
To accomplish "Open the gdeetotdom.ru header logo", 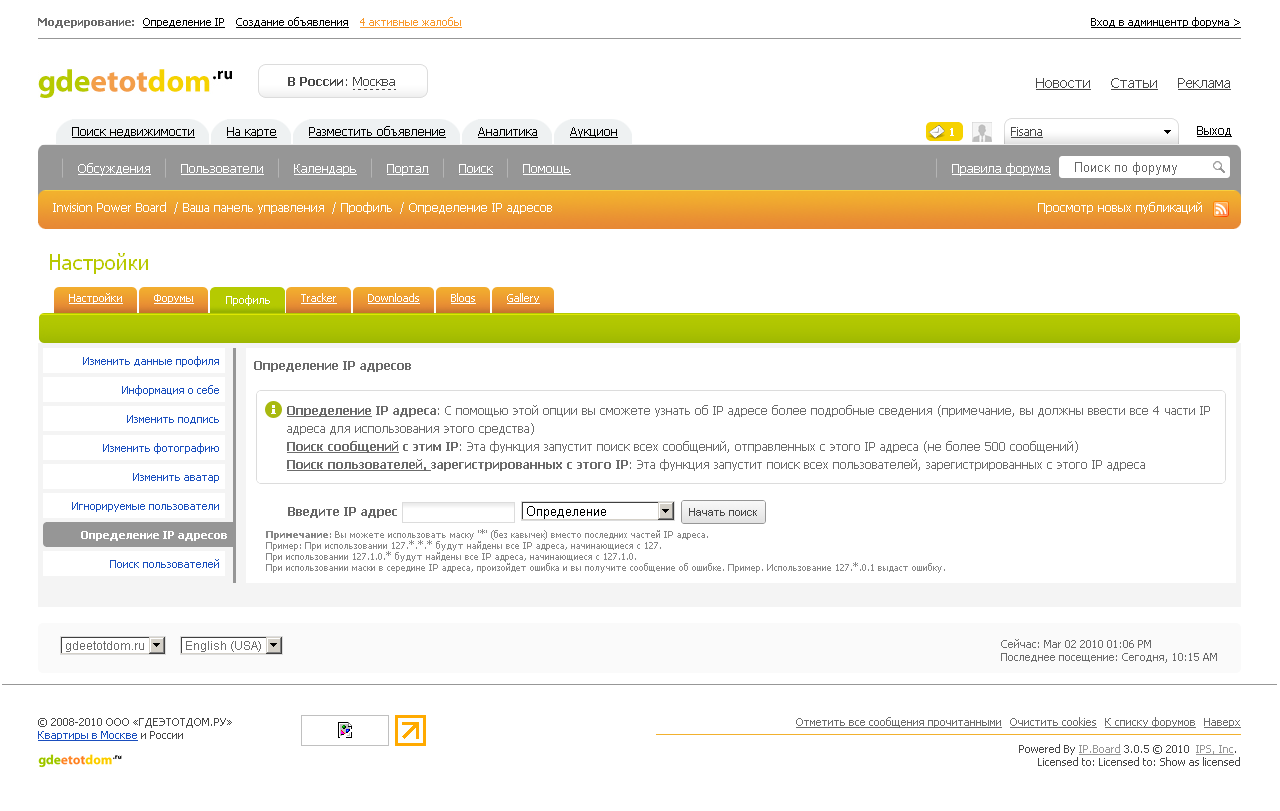I will (x=135, y=81).
